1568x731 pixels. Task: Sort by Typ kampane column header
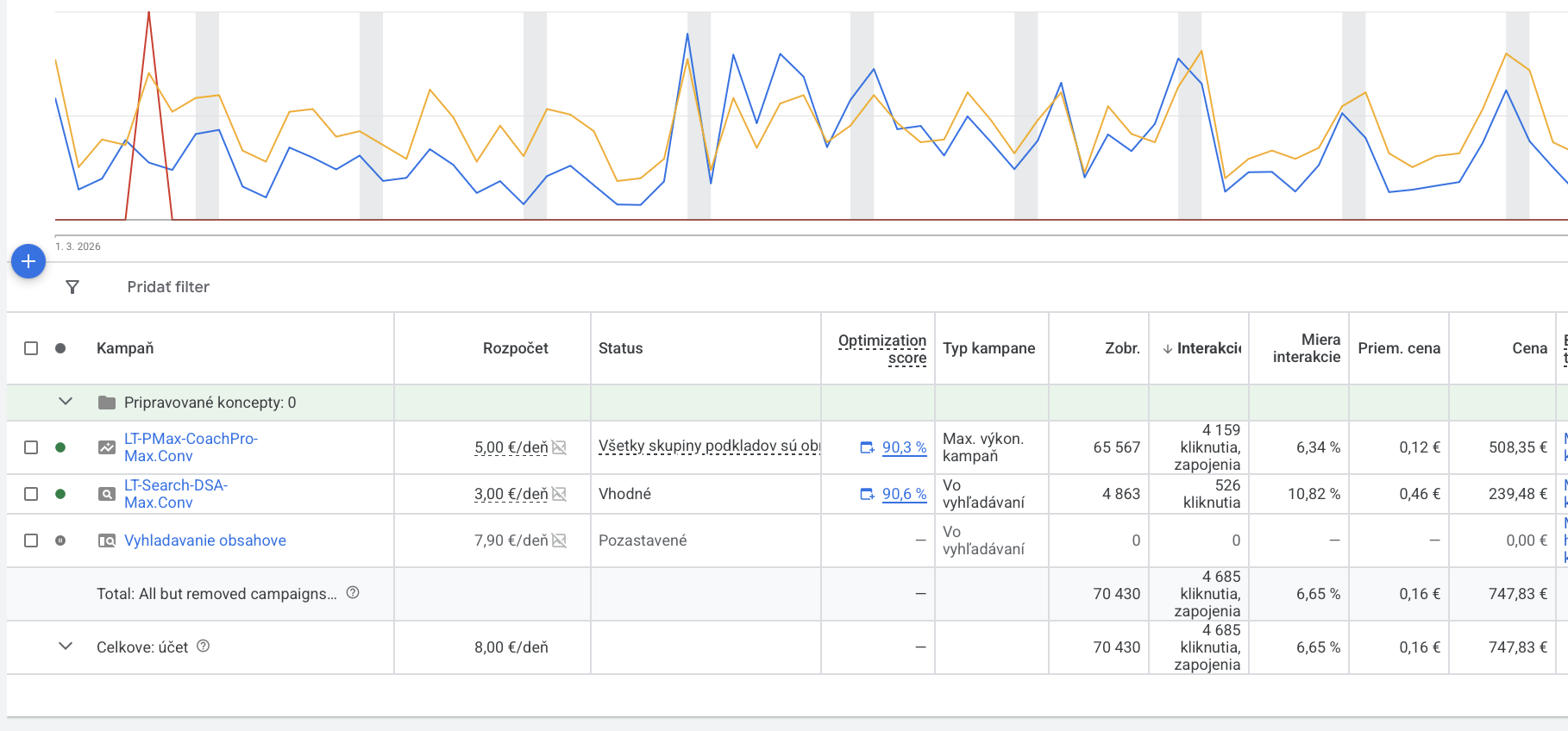click(988, 348)
